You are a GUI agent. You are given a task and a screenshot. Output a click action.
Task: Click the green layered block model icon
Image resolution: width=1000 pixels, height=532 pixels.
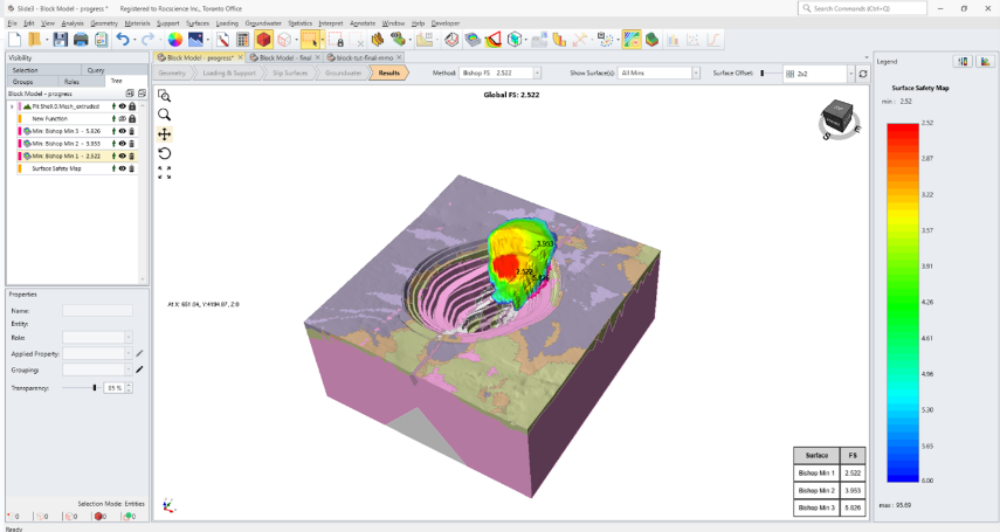point(652,40)
